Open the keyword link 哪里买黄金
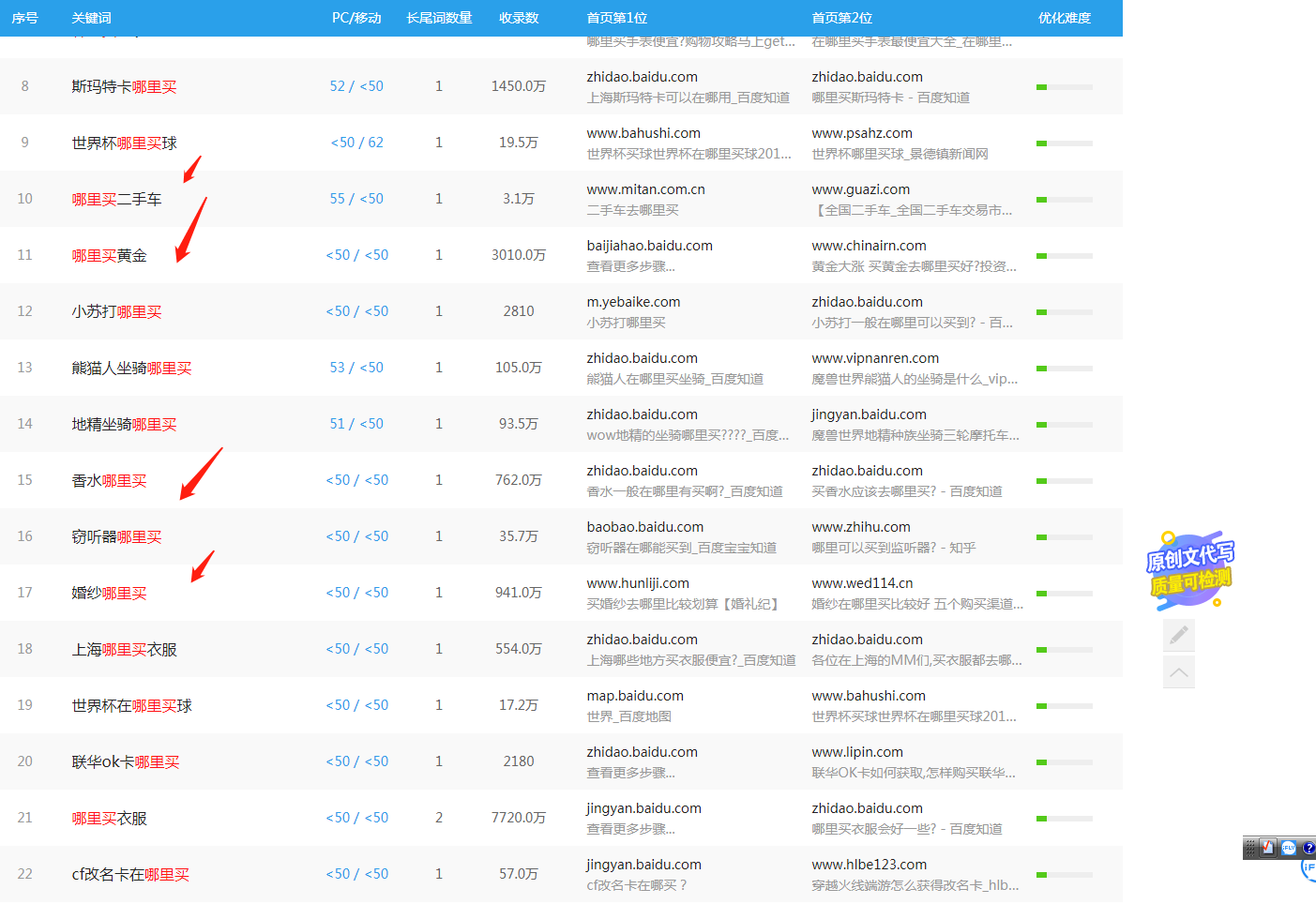 point(109,255)
